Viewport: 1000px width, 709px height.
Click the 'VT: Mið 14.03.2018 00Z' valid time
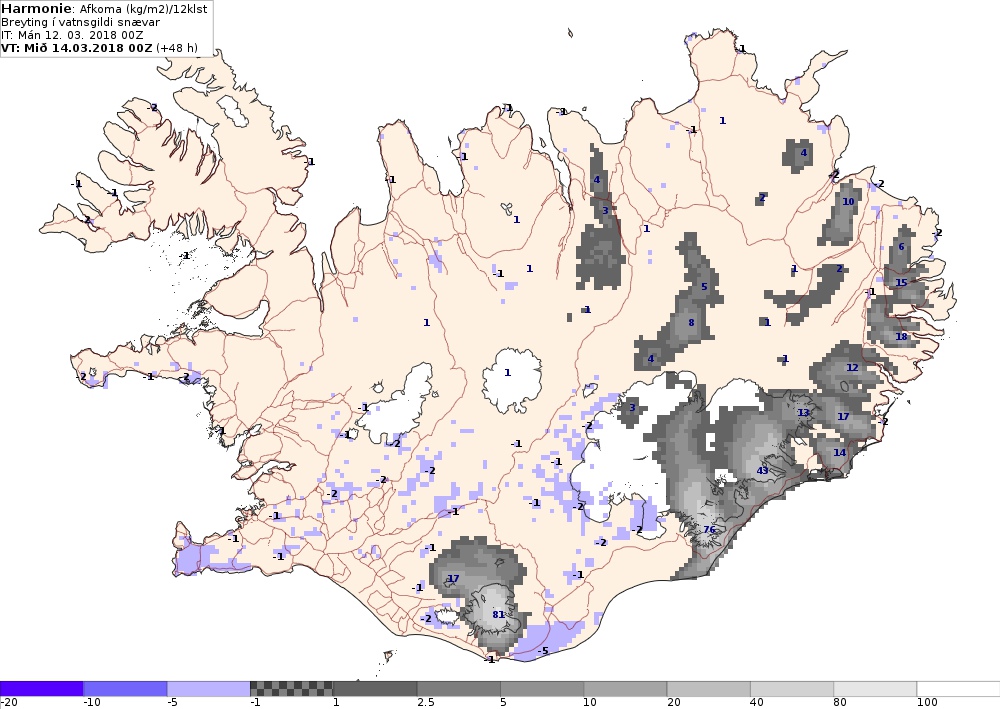pyautogui.click(x=77, y=48)
